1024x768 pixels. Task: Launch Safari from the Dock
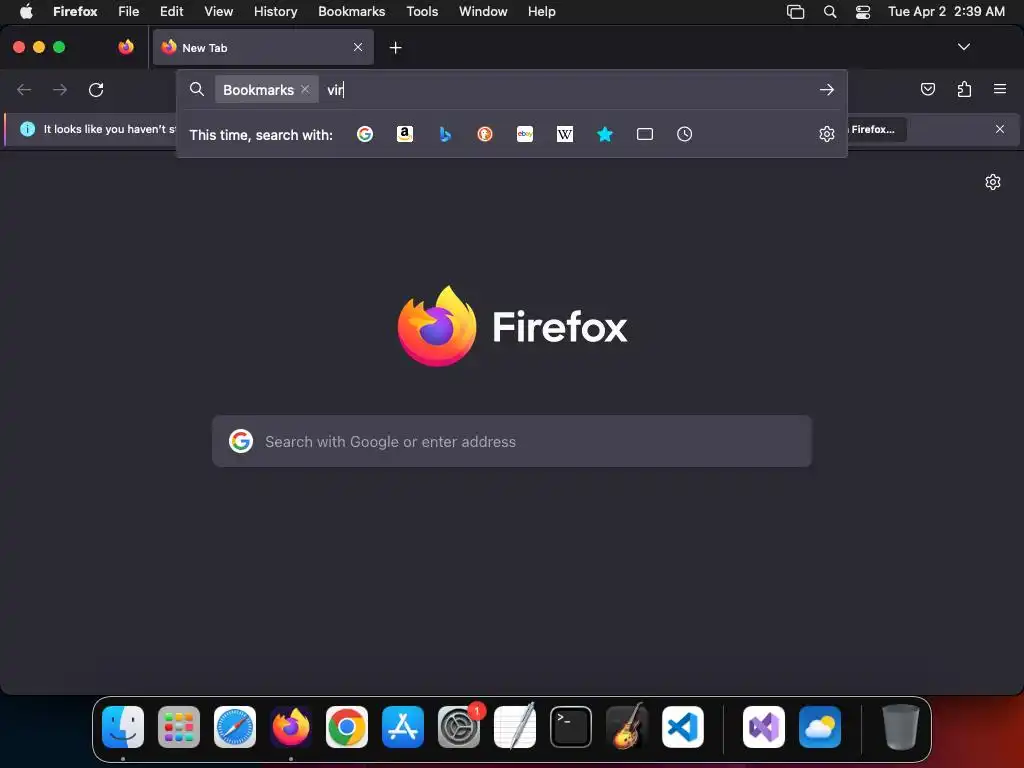tap(235, 727)
